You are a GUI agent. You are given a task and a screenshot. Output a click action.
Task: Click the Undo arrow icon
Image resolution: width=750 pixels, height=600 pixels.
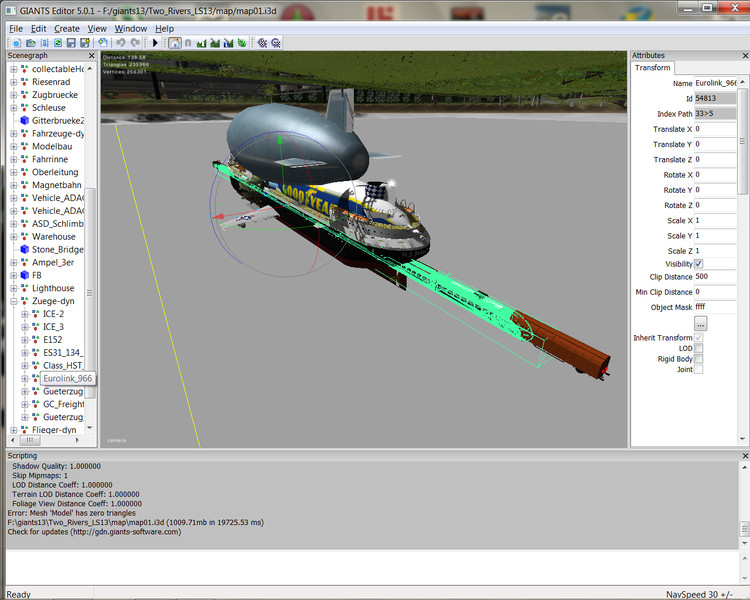(x=121, y=43)
